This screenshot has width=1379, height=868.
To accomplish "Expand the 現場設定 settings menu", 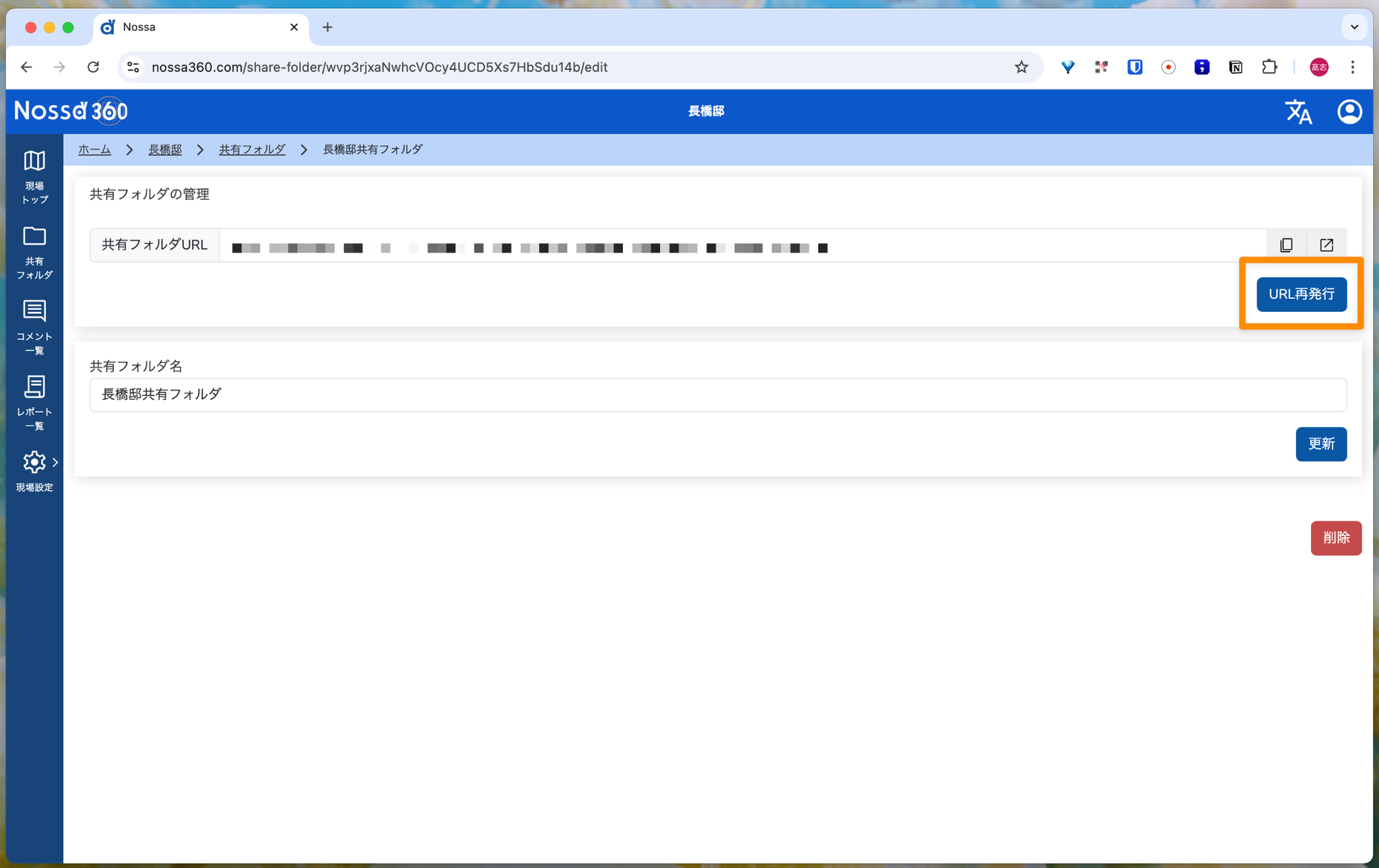I will (x=35, y=463).
